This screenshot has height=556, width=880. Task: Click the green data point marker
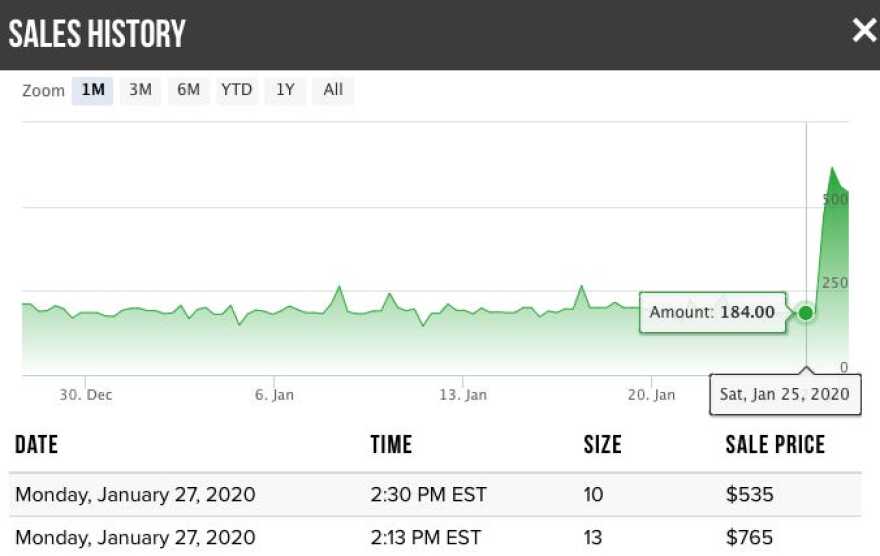806,313
